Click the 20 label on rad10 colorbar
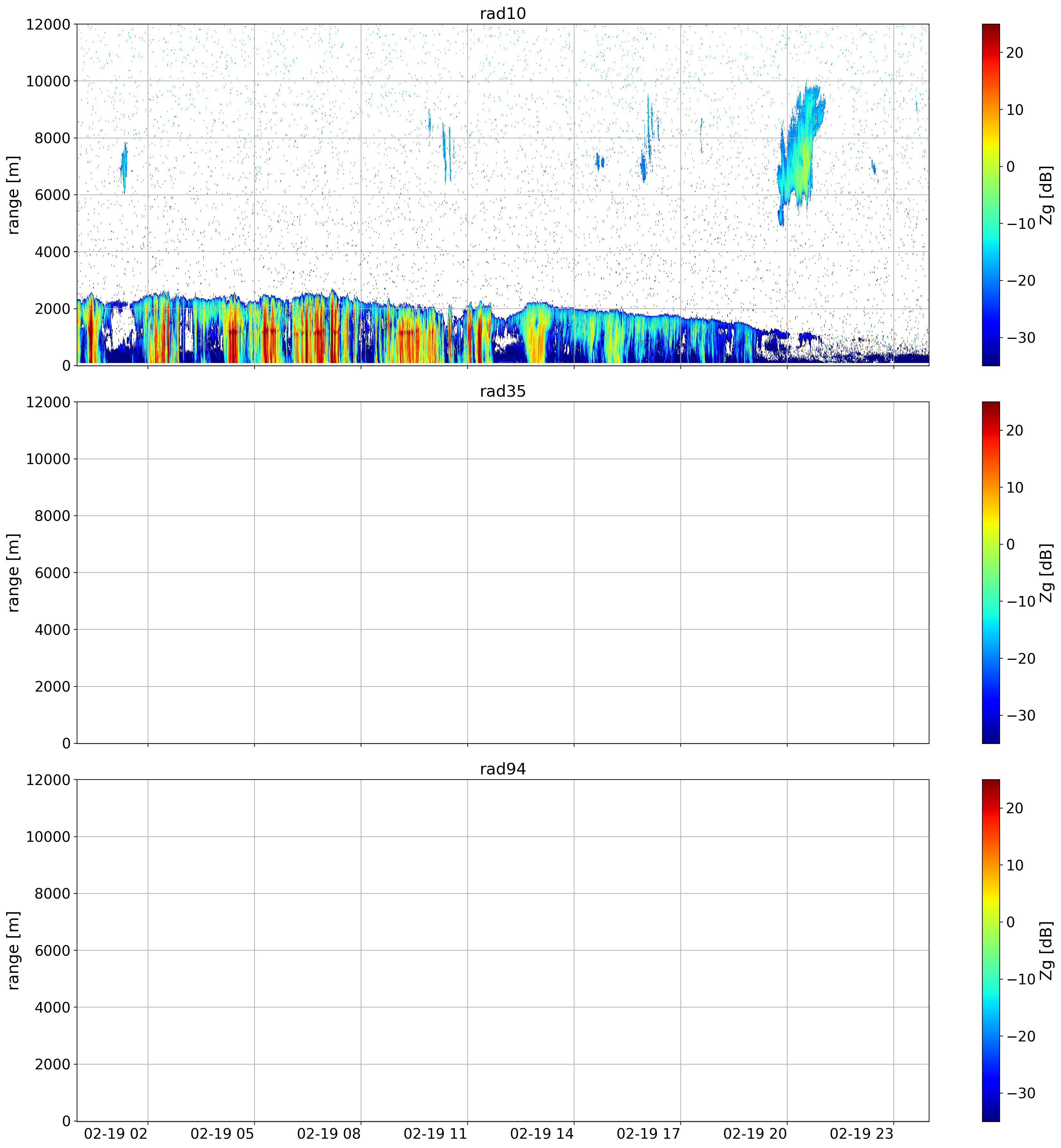 [x=1015, y=53]
